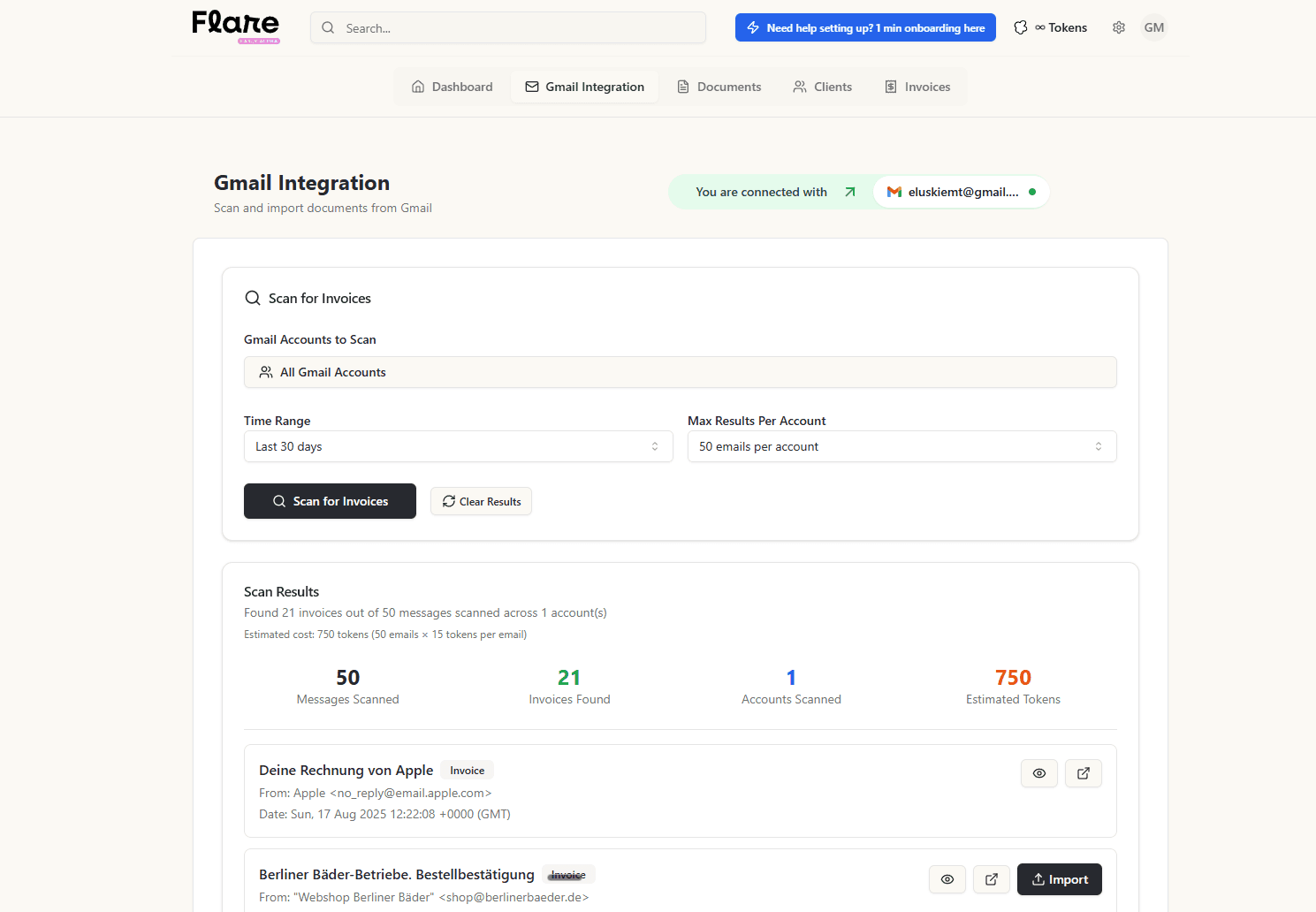Open settings gear icon
Viewport: 1316px width, 912px height.
click(1119, 27)
